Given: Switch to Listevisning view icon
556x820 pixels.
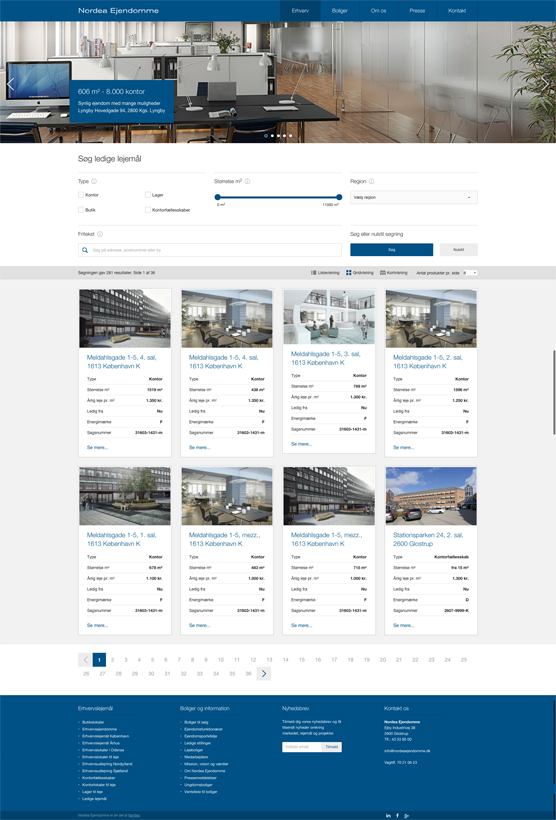Looking at the screenshot, I should 313,272.
